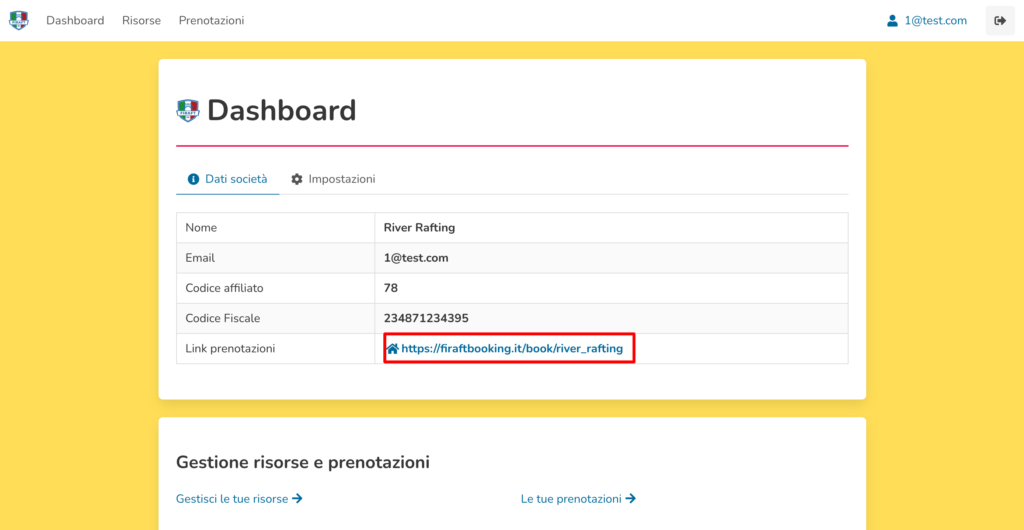Click the arrow after Gestisci le tue risorse
The image size is (1024, 530).
(297, 498)
